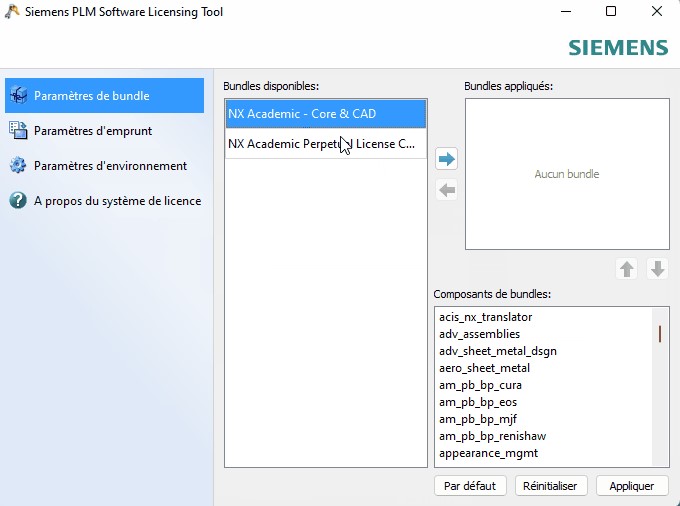The height and width of the screenshot is (506, 680).
Task: Select adv_assemblies in bundle components
Action: [x=480, y=334]
